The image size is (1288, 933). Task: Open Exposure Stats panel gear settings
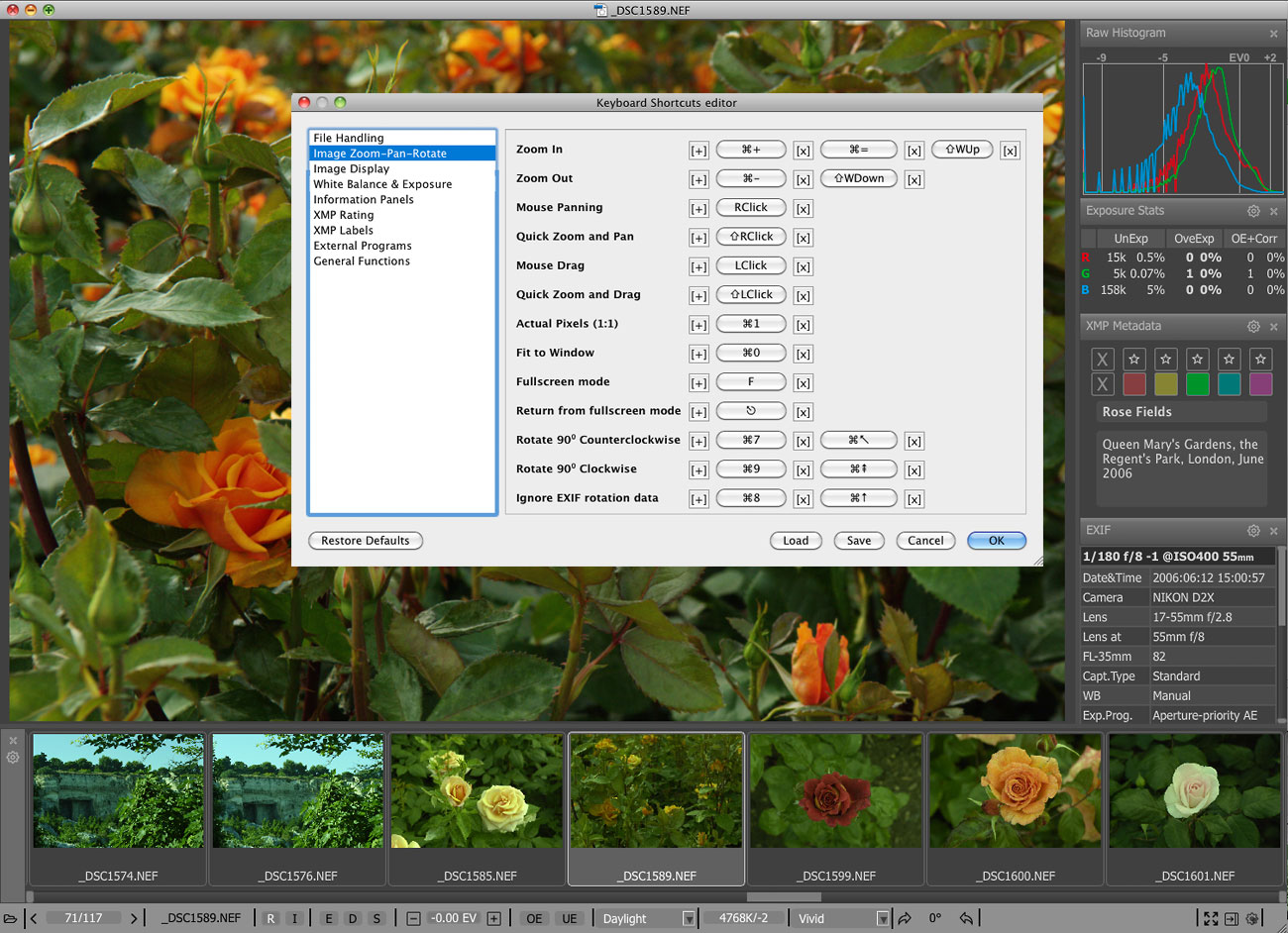(x=1253, y=211)
